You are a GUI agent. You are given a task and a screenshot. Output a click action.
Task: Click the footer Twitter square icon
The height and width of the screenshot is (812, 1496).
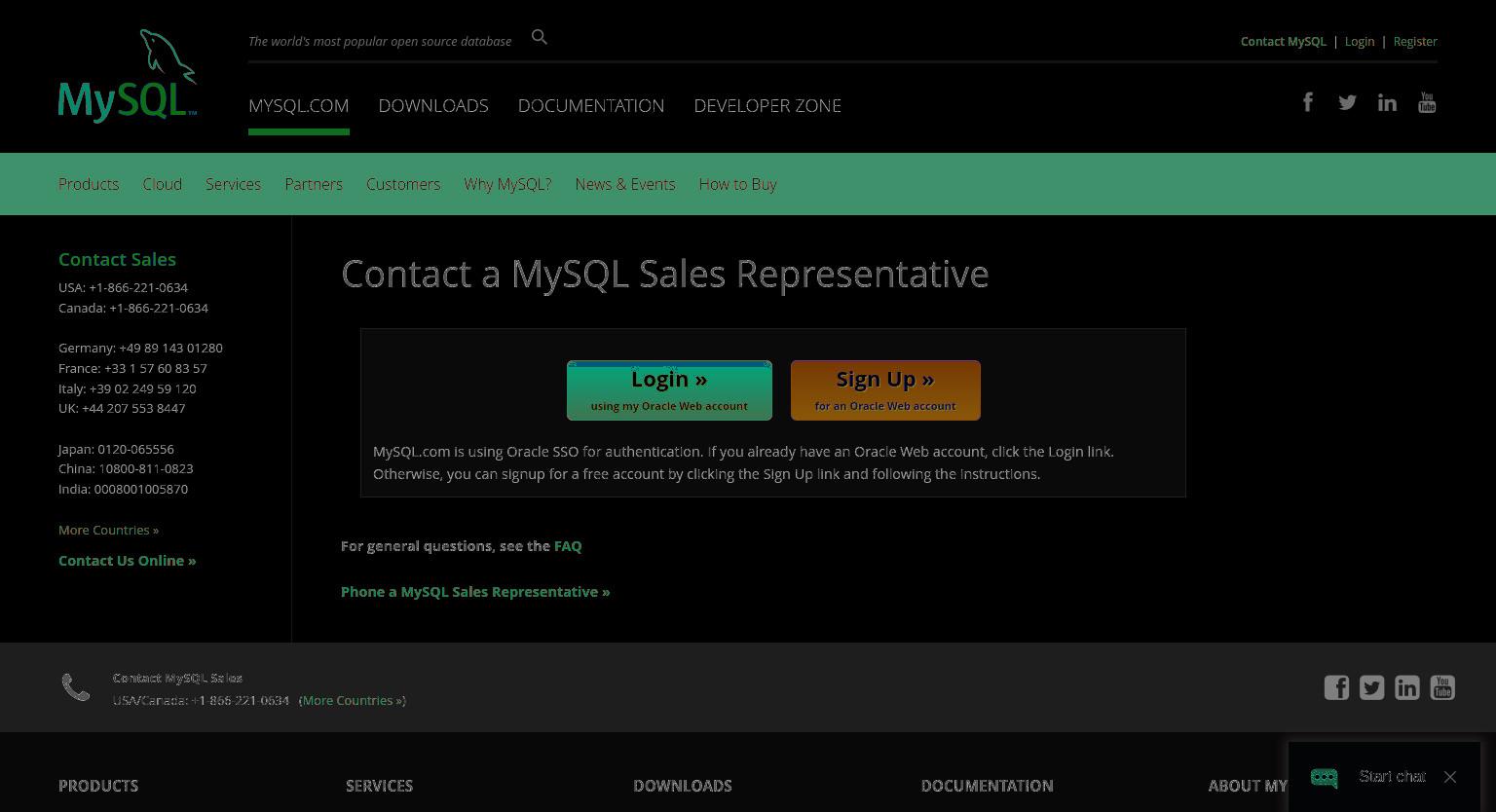1371,687
